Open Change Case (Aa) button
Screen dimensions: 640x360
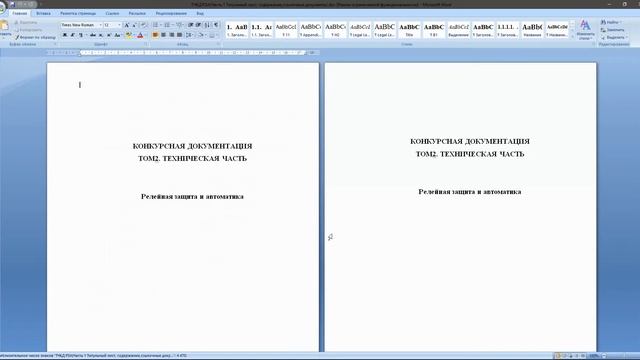pos(118,35)
